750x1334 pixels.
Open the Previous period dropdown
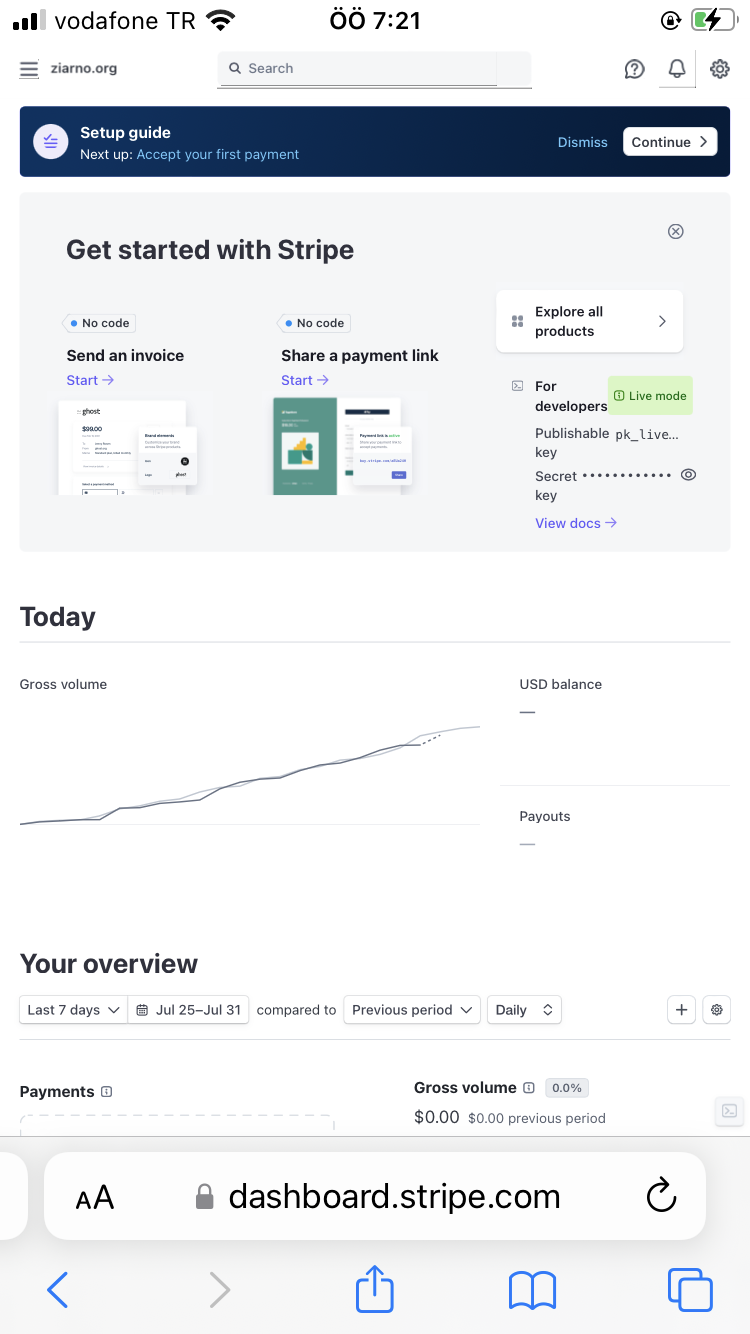(412, 1010)
